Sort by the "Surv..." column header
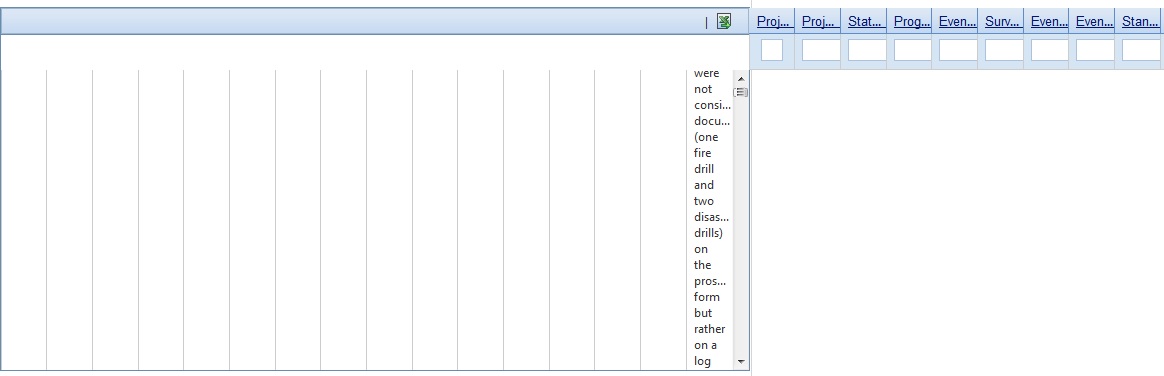This screenshot has height=376, width=1164. (x=1003, y=22)
